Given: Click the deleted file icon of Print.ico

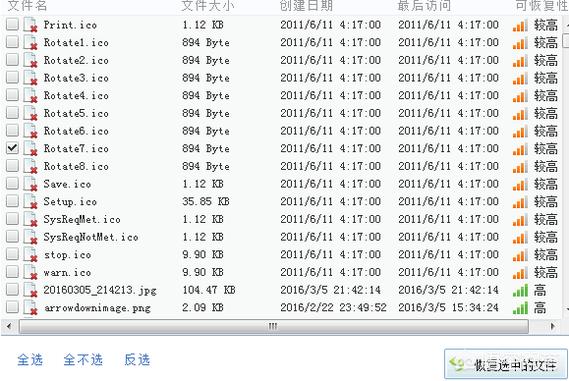Looking at the screenshot, I should [x=30, y=25].
